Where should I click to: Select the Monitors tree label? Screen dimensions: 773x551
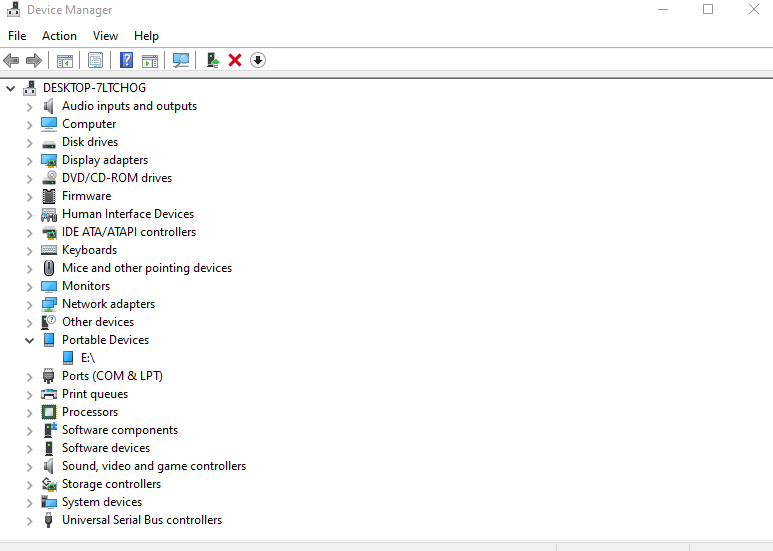pyautogui.click(x=86, y=286)
